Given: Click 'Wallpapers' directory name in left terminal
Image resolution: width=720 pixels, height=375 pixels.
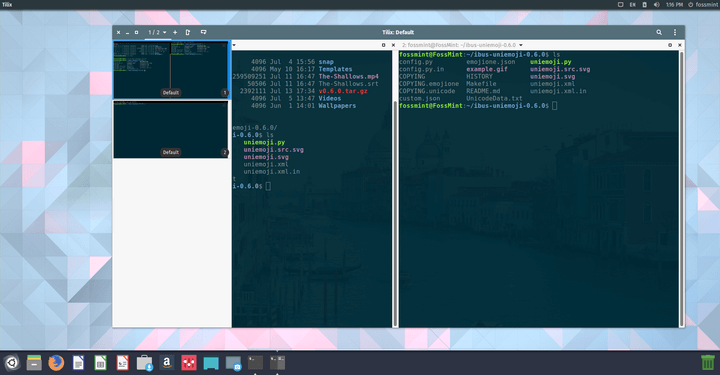Looking at the screenshot, I should 337,106.
